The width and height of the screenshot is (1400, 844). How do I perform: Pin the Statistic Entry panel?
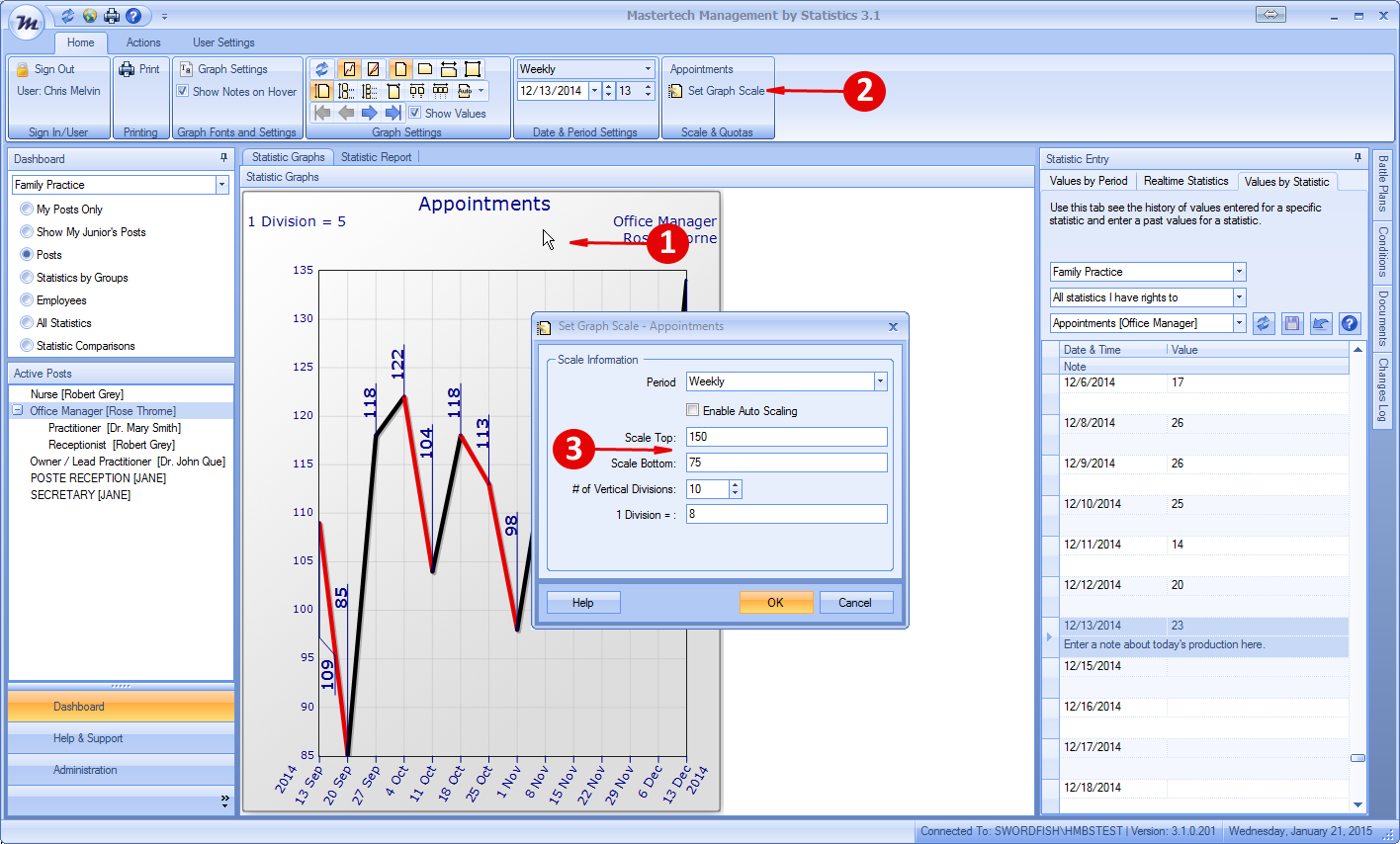pyautogui.click(x=1357, y=158)
